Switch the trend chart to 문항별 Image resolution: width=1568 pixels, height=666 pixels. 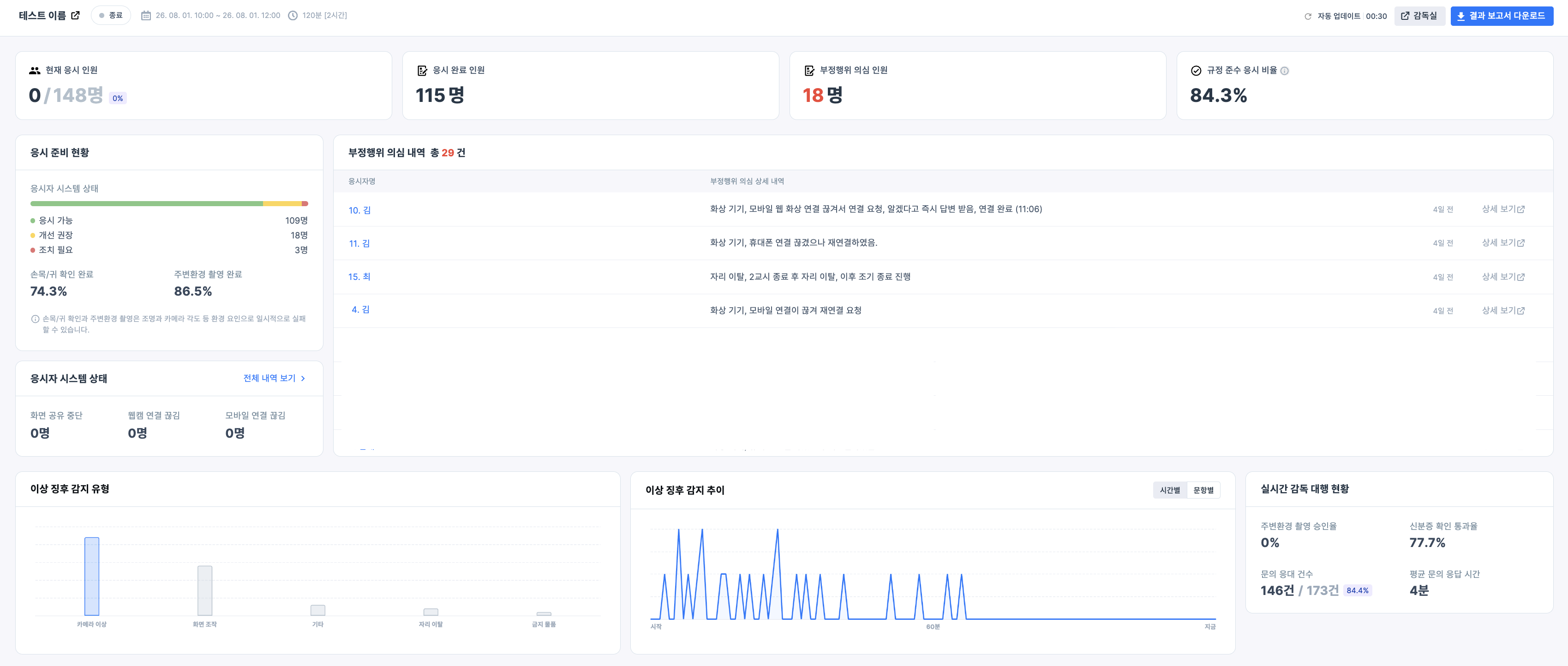tap(1203, 490)
